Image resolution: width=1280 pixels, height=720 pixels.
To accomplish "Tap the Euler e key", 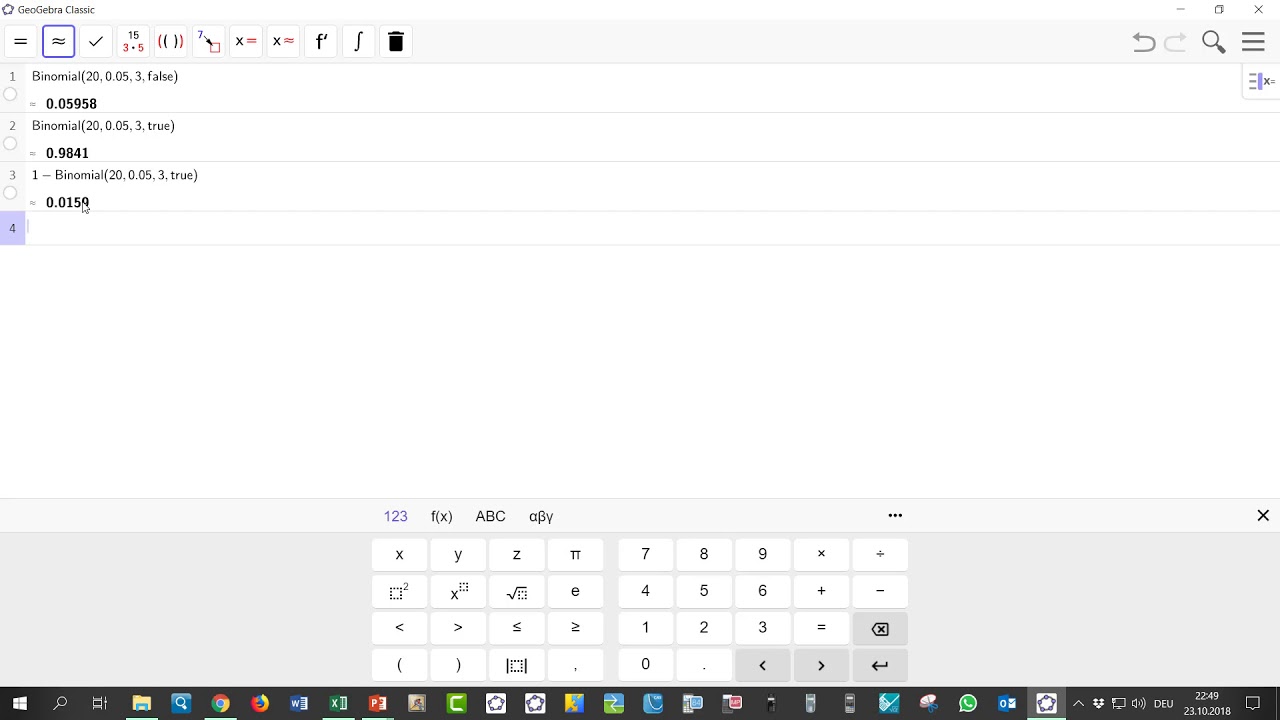I will [x=575, y=591].
